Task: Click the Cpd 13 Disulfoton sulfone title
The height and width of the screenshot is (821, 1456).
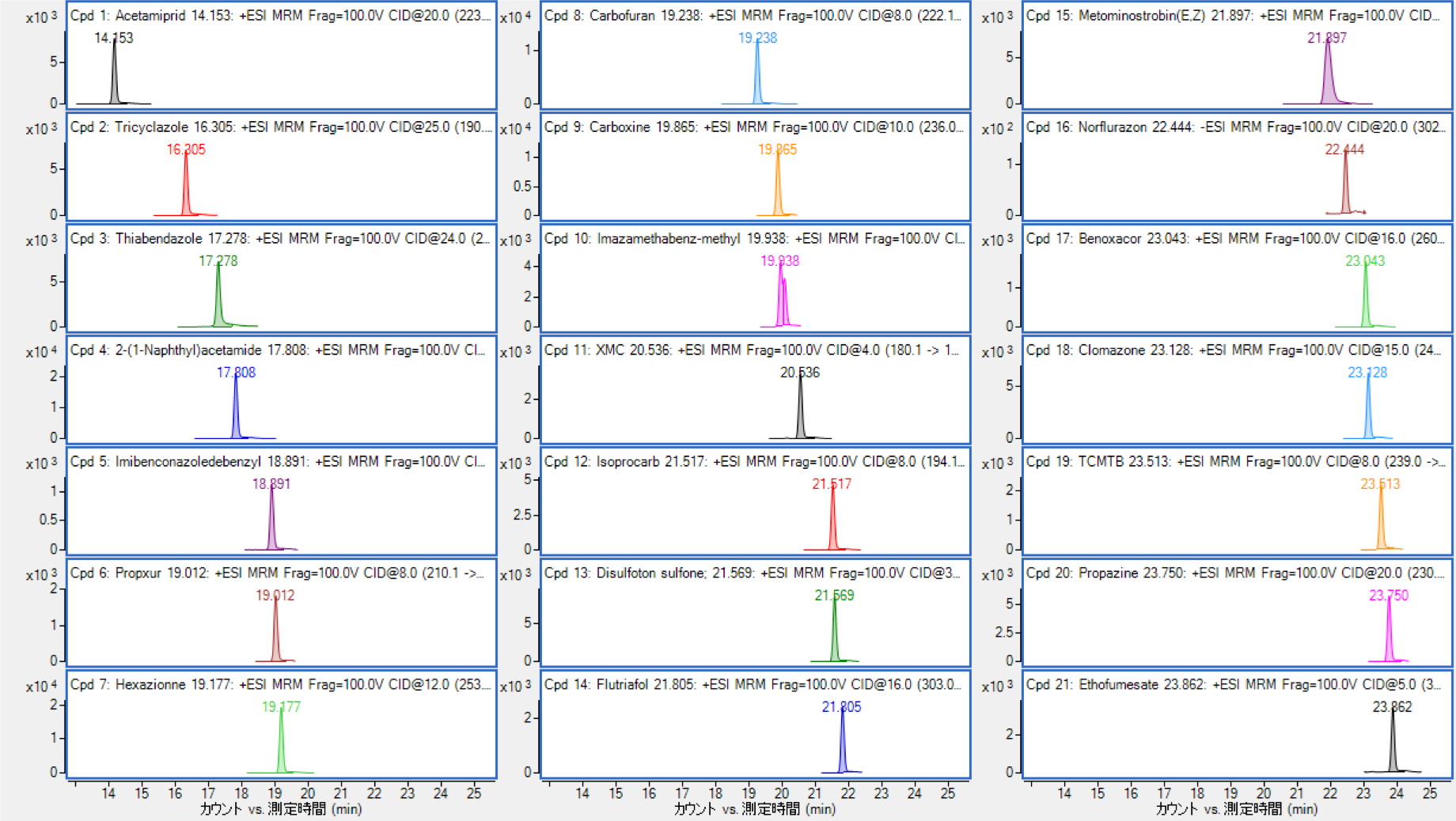Action: (753, 573)
